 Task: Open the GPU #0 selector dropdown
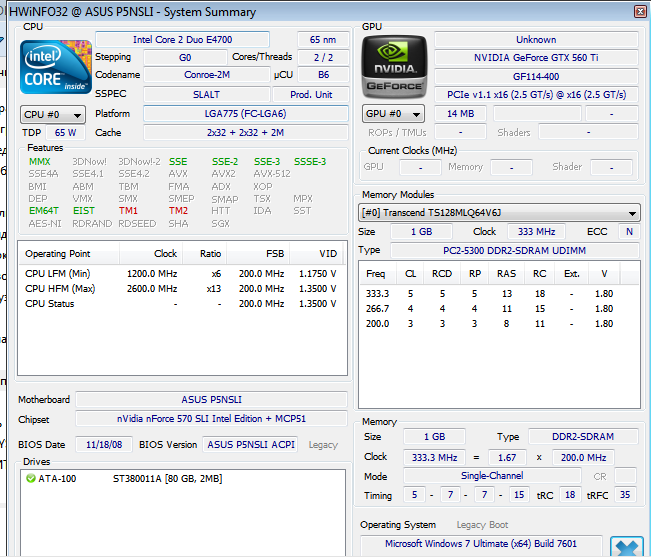pyautogui.click(x=394, y=114)
